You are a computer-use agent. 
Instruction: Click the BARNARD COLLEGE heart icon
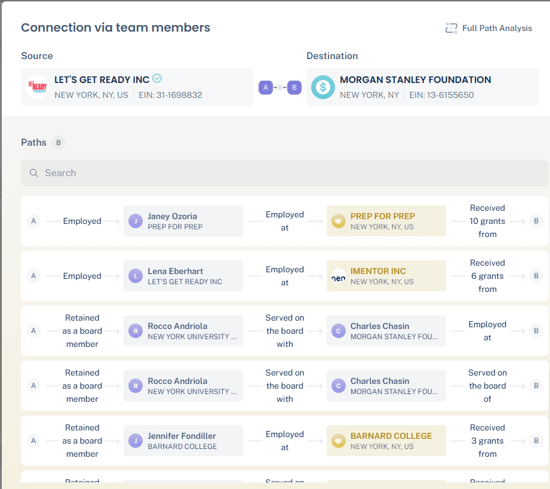[x=338, y=441]
